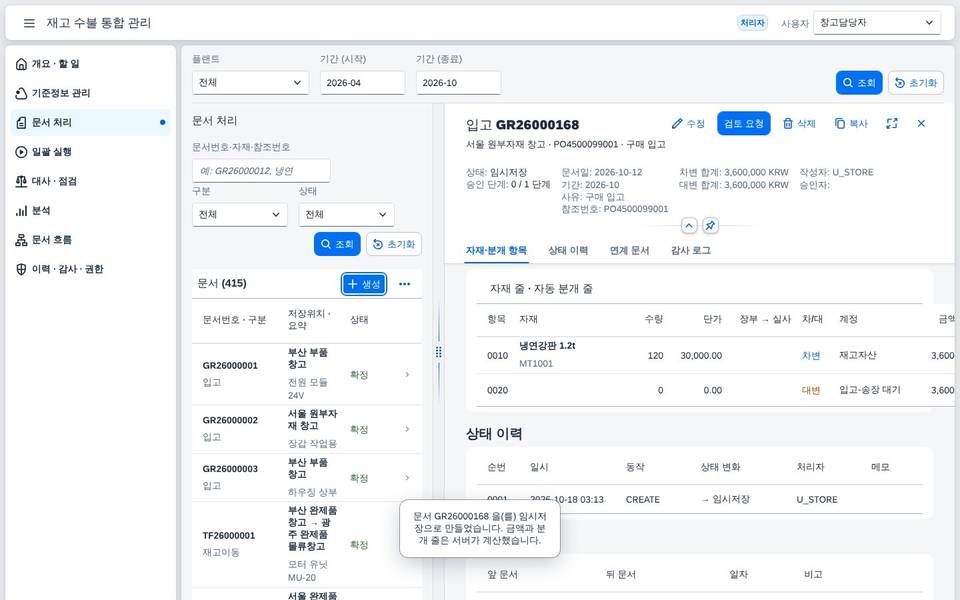Click the top filter bar 초기화 button
Image resolution: width=960 pixels, height=600 pixels.
pyautogui.click(x=916, y=83)
